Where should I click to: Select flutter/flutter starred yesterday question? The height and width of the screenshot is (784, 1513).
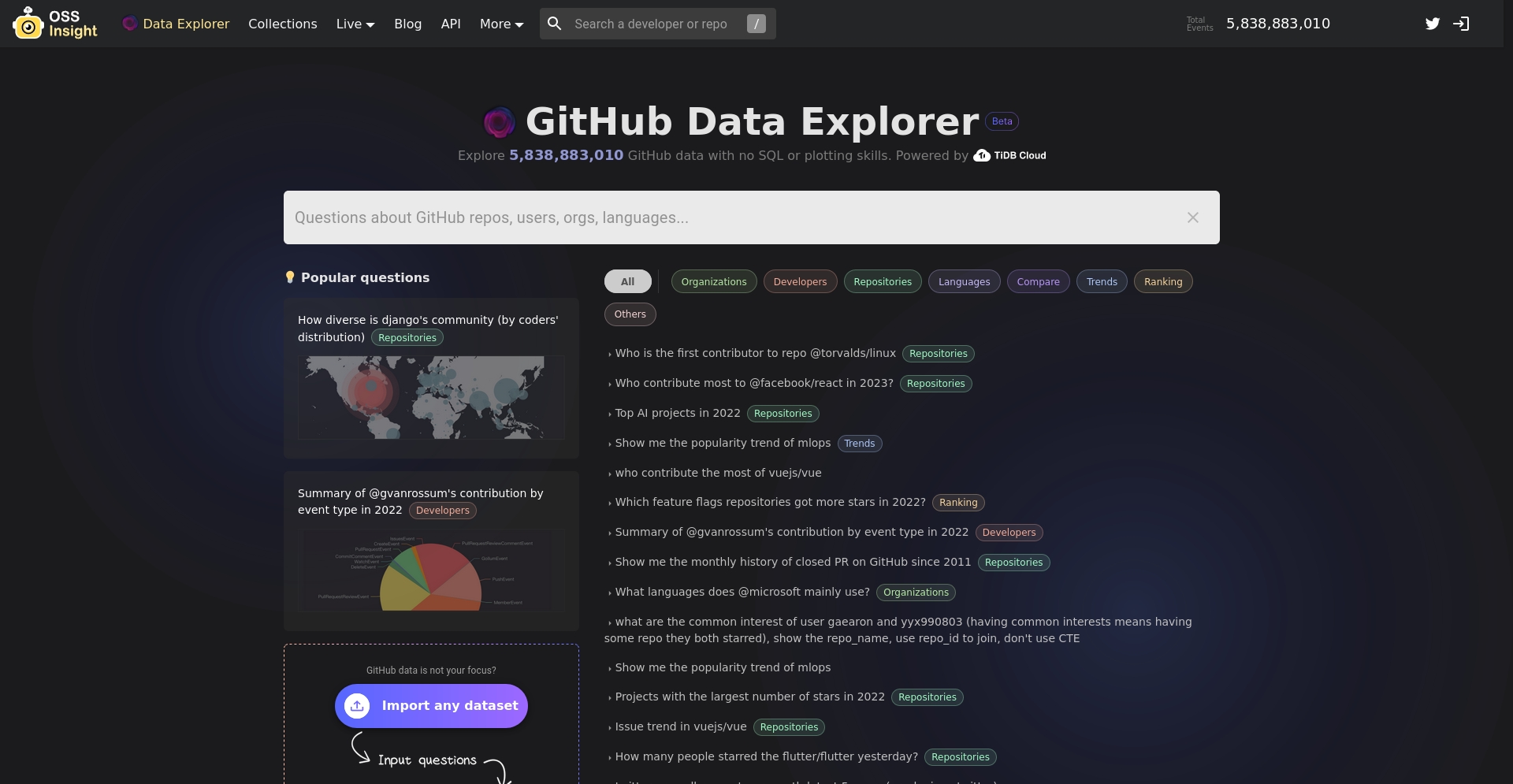click(x=766, y=756)
